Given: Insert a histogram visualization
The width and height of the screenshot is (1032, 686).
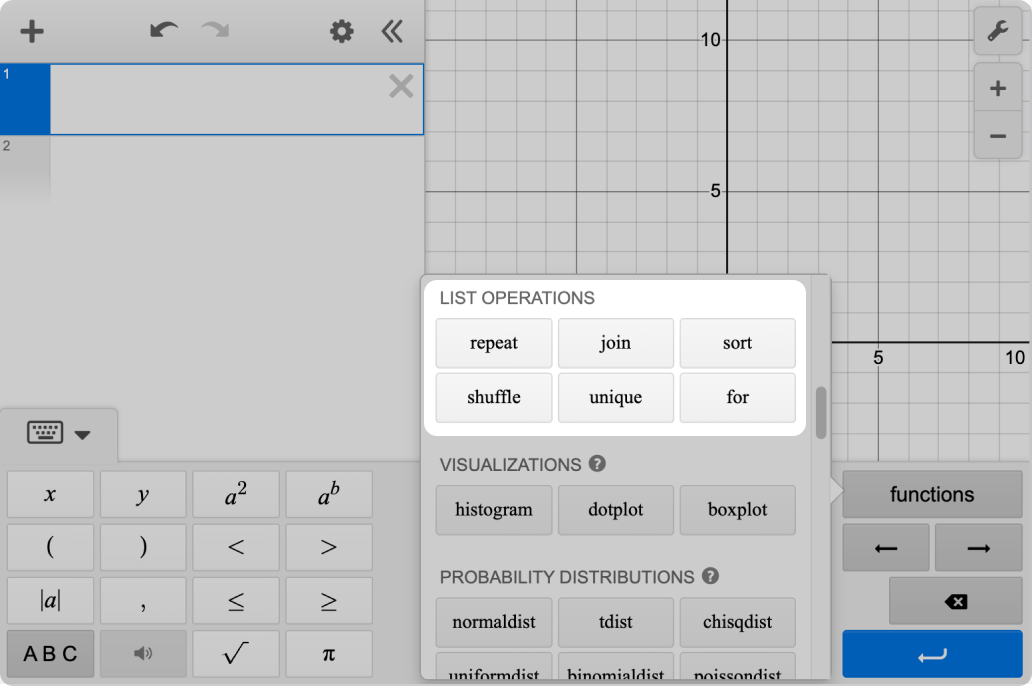Looking at the screenshot, I should pyautogui.click(x=493, y=510).
